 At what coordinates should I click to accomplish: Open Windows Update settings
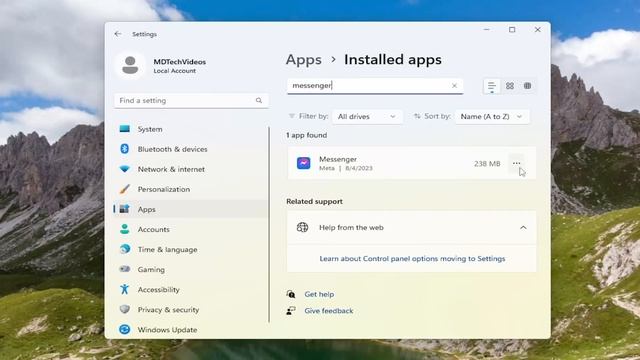191,329
